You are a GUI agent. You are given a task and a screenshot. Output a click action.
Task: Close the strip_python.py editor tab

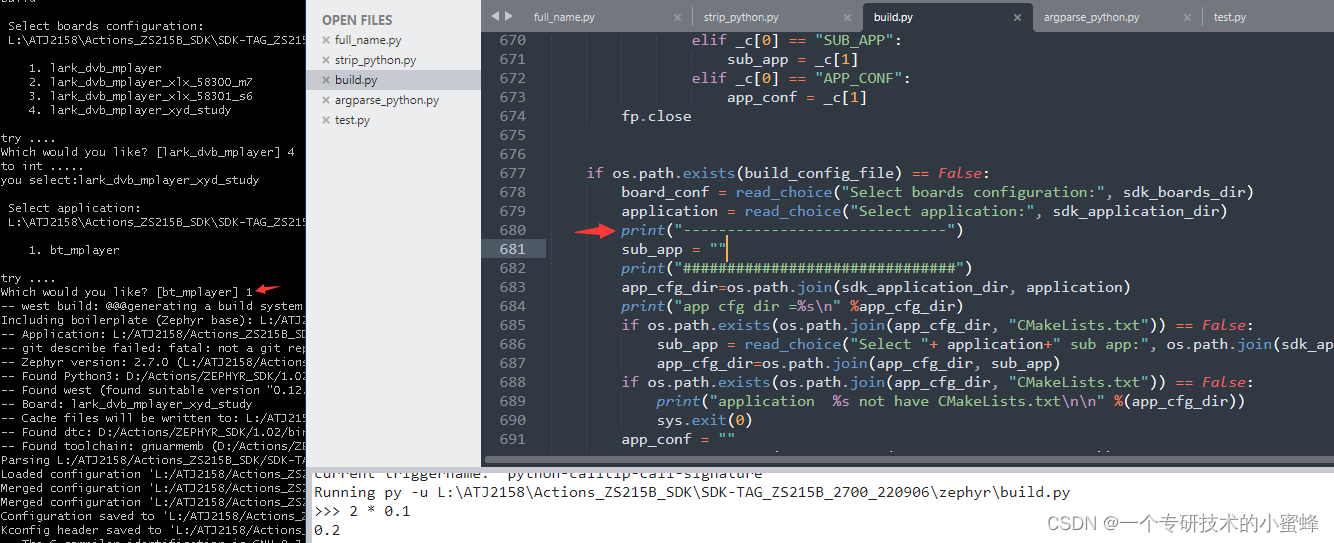click(x=846, y=17)
